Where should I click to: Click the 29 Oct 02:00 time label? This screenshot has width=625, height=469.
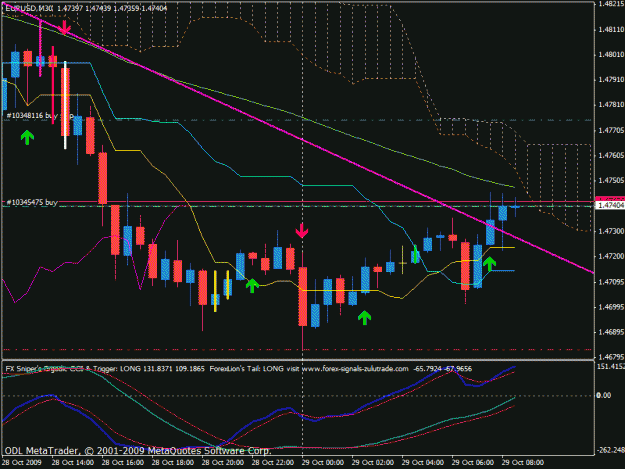pyautogui.click(x=373, y=463)
